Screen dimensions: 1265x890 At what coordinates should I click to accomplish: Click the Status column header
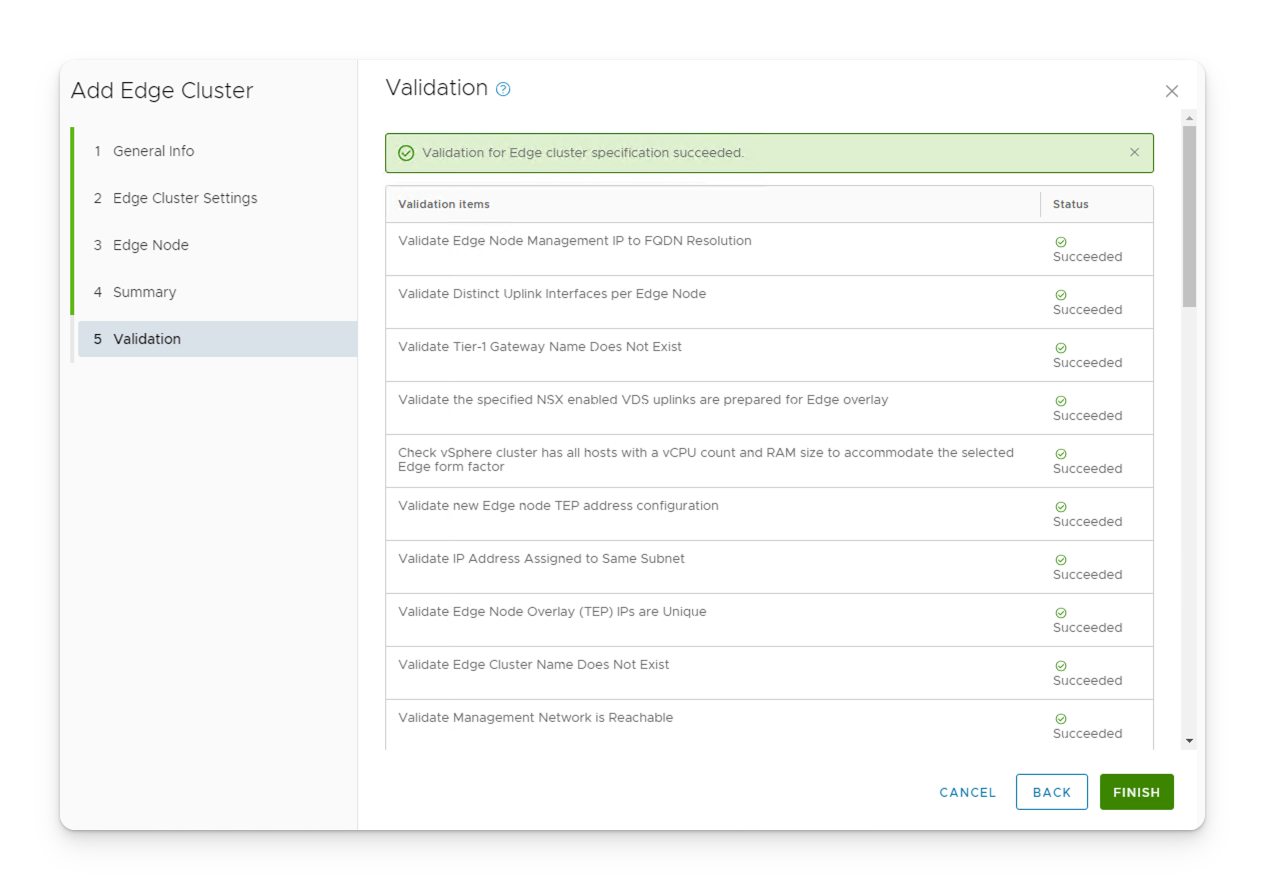pyautogui.click(x=1070, y=204)
